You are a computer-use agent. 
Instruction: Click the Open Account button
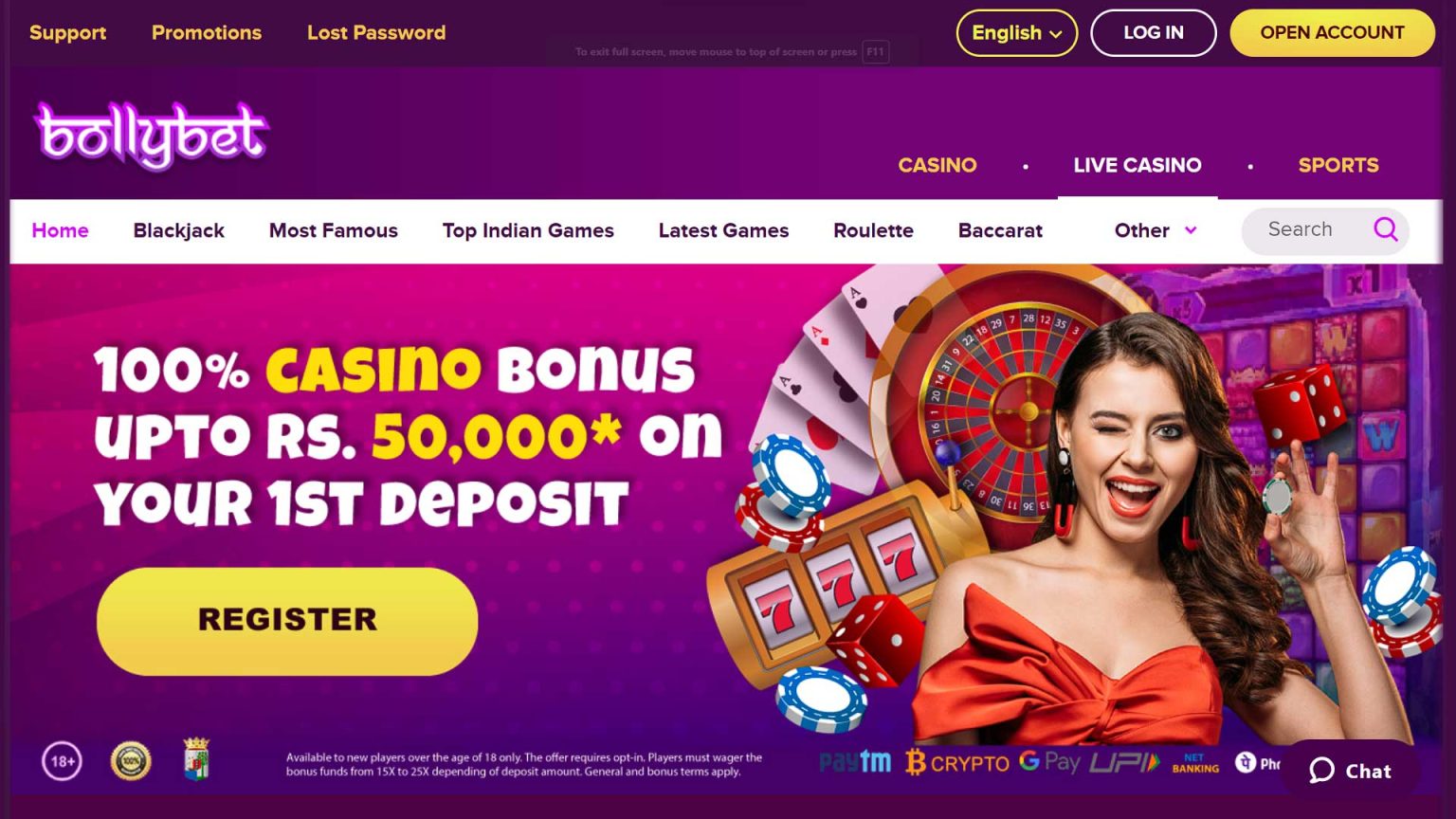pyautogui.click(x=1332, y=32)
